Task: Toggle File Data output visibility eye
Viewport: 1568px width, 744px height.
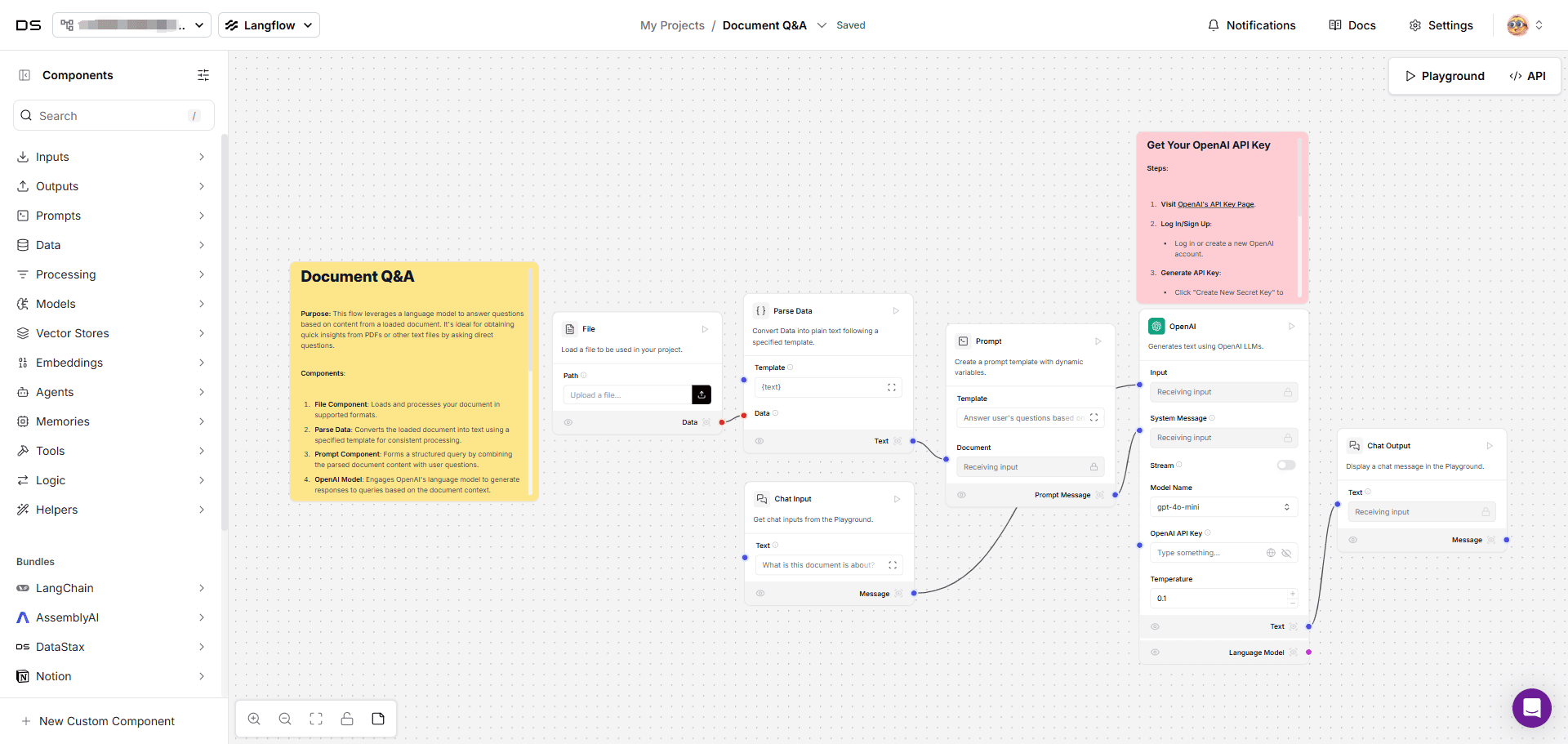Action: coord(568,422)
